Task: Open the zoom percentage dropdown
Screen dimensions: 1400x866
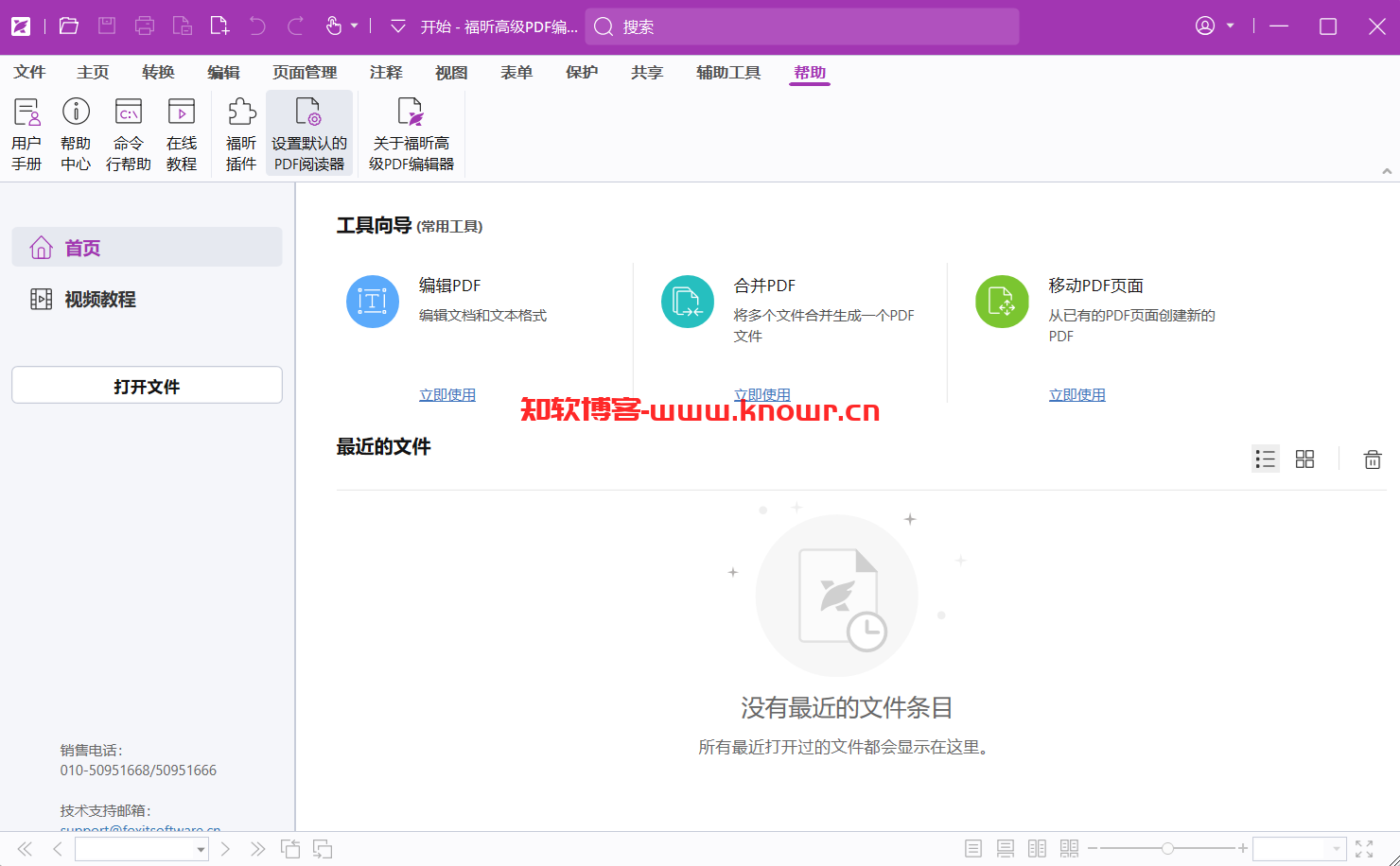Action: click(1337, 849)
